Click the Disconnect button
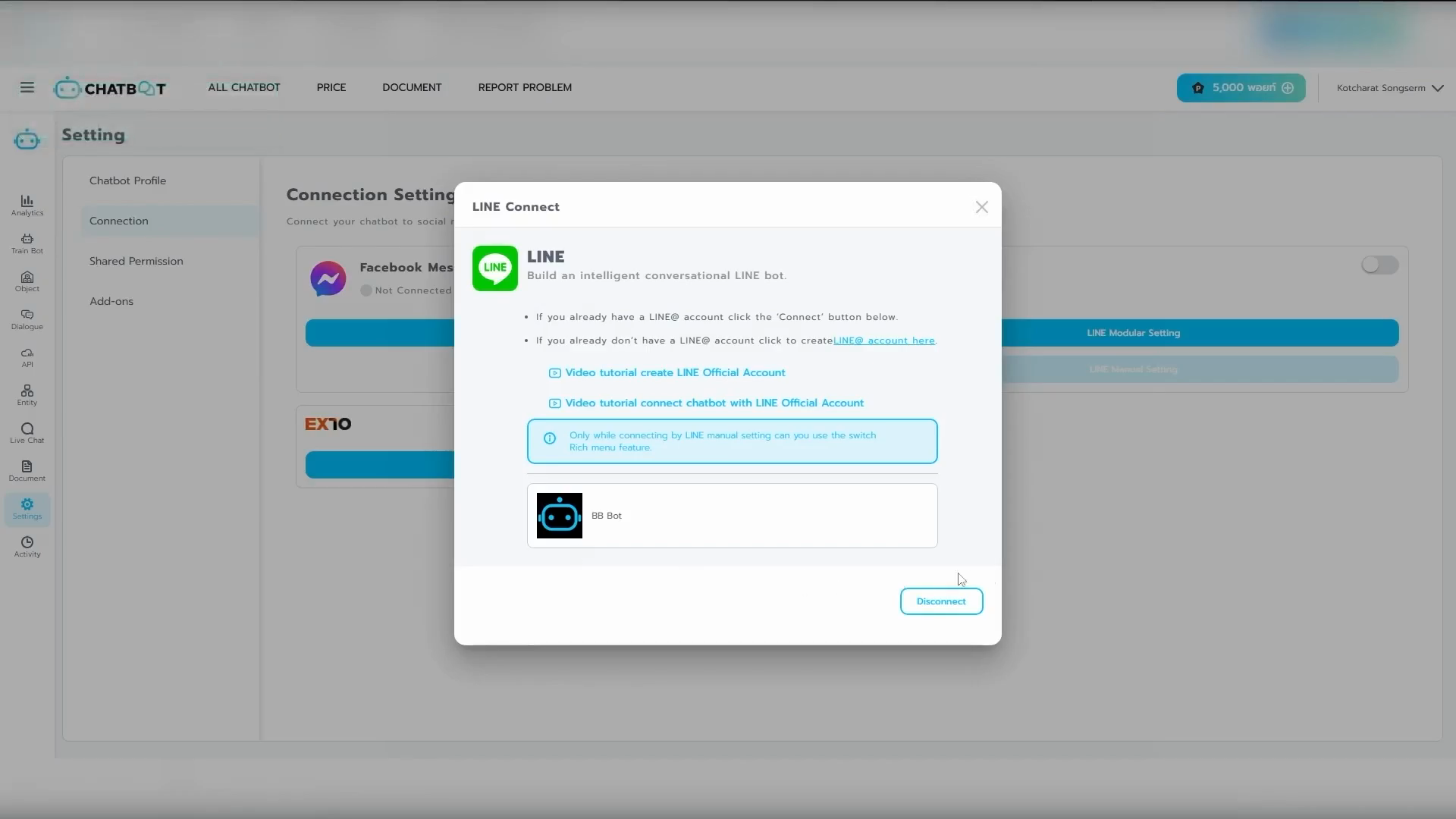 coord(941,601)
